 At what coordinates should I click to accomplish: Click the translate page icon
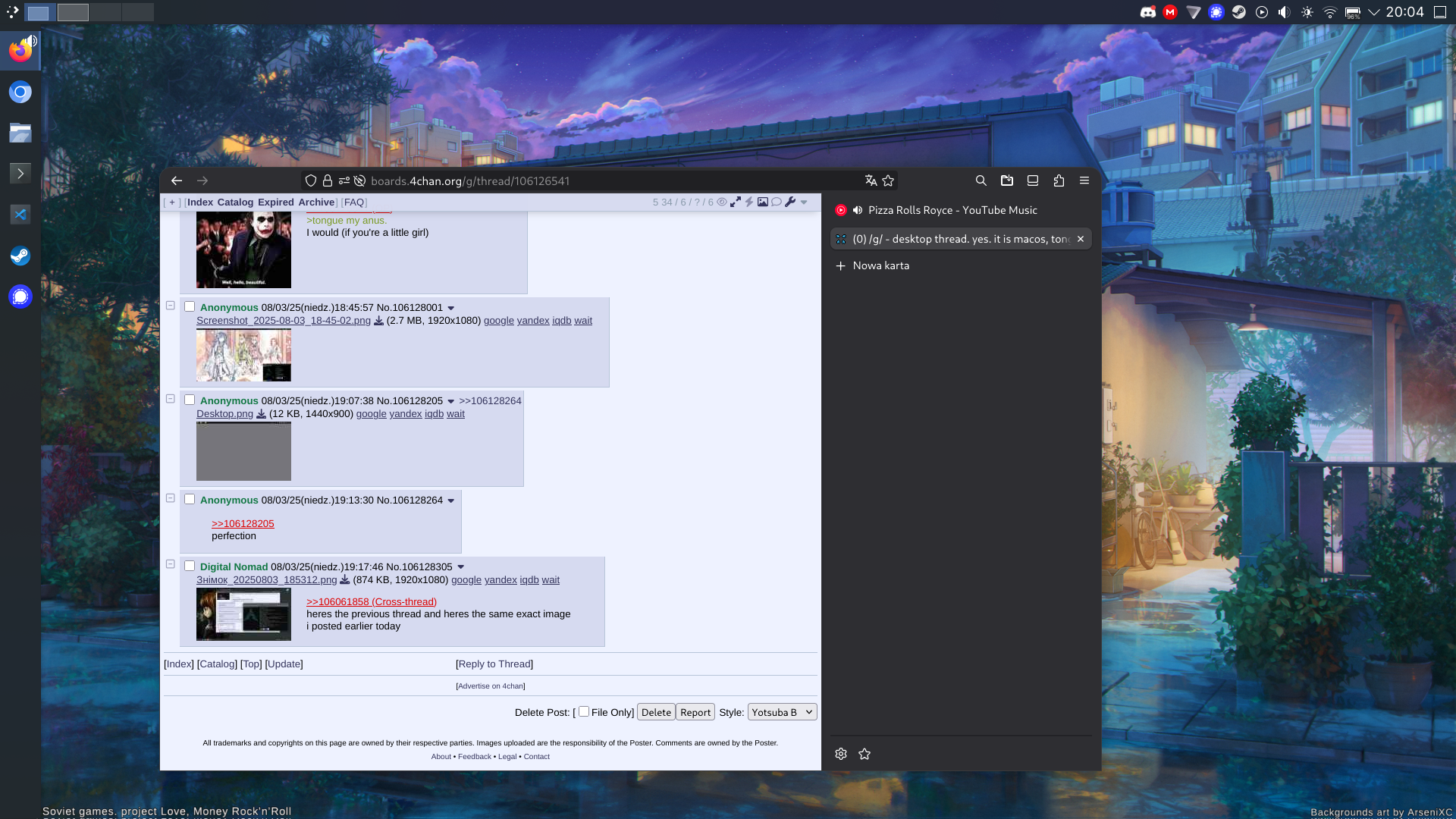[871, 180]
